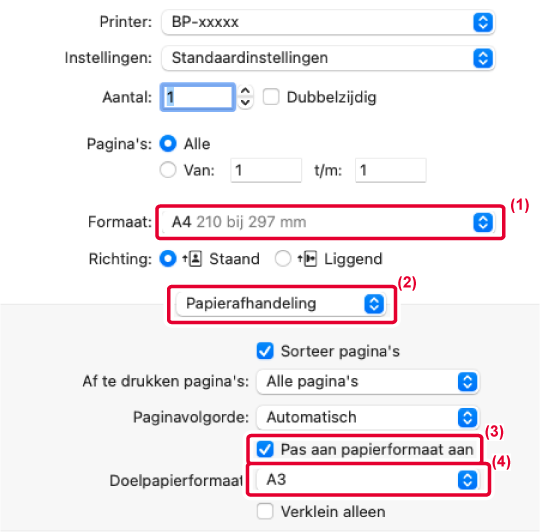This screenshot has height=532, width=540.
Task: Select the Van page range radio button
Action: tap(168, 170)
